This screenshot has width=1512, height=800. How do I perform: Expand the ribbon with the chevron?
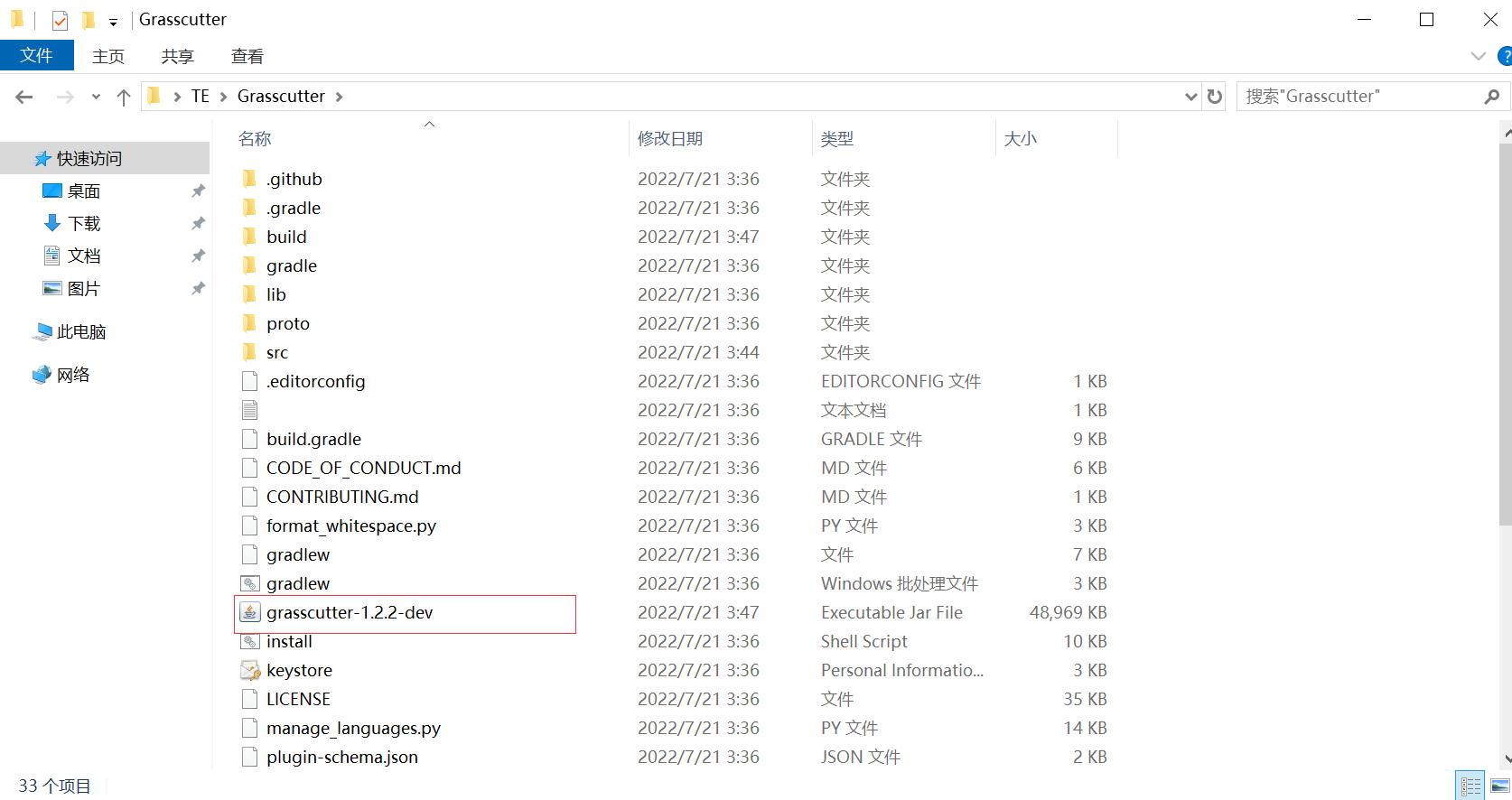click(1479, 56)
